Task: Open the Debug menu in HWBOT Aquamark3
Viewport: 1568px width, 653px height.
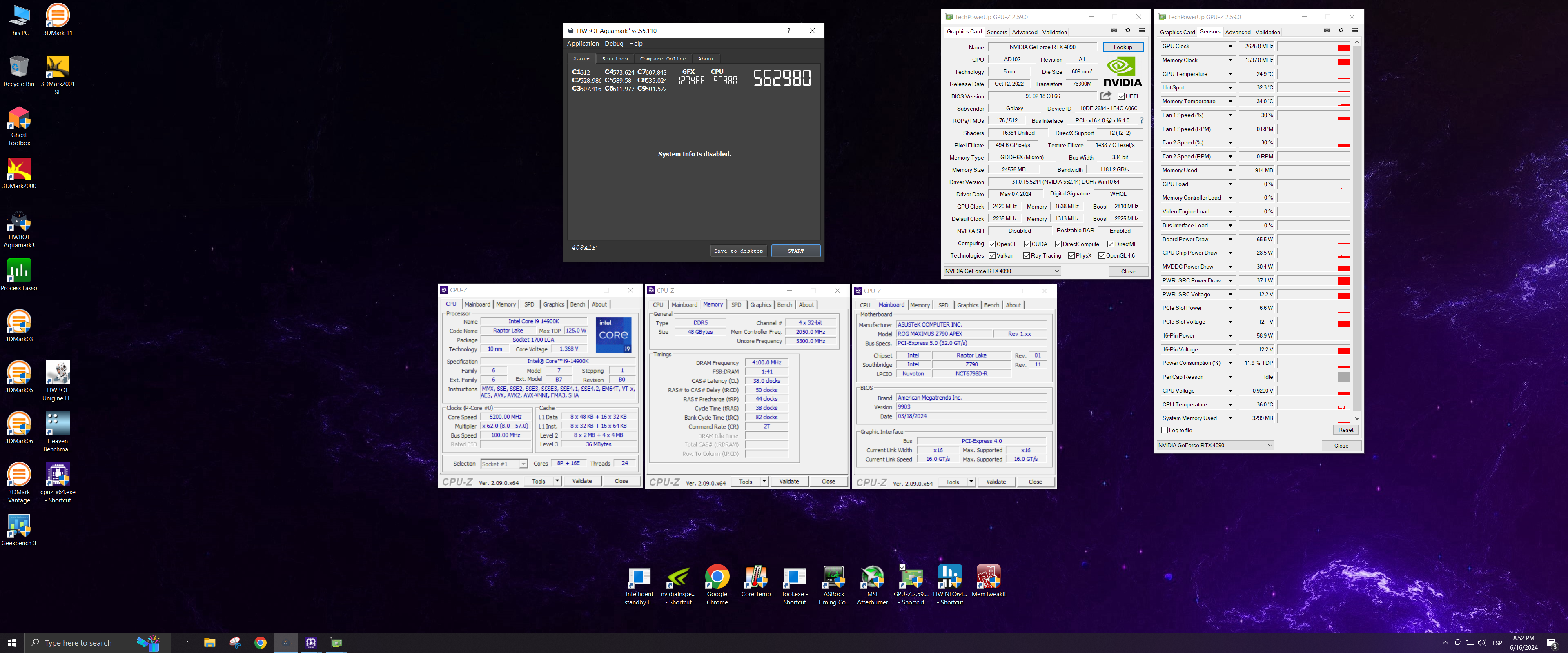Action: [614, 44]
